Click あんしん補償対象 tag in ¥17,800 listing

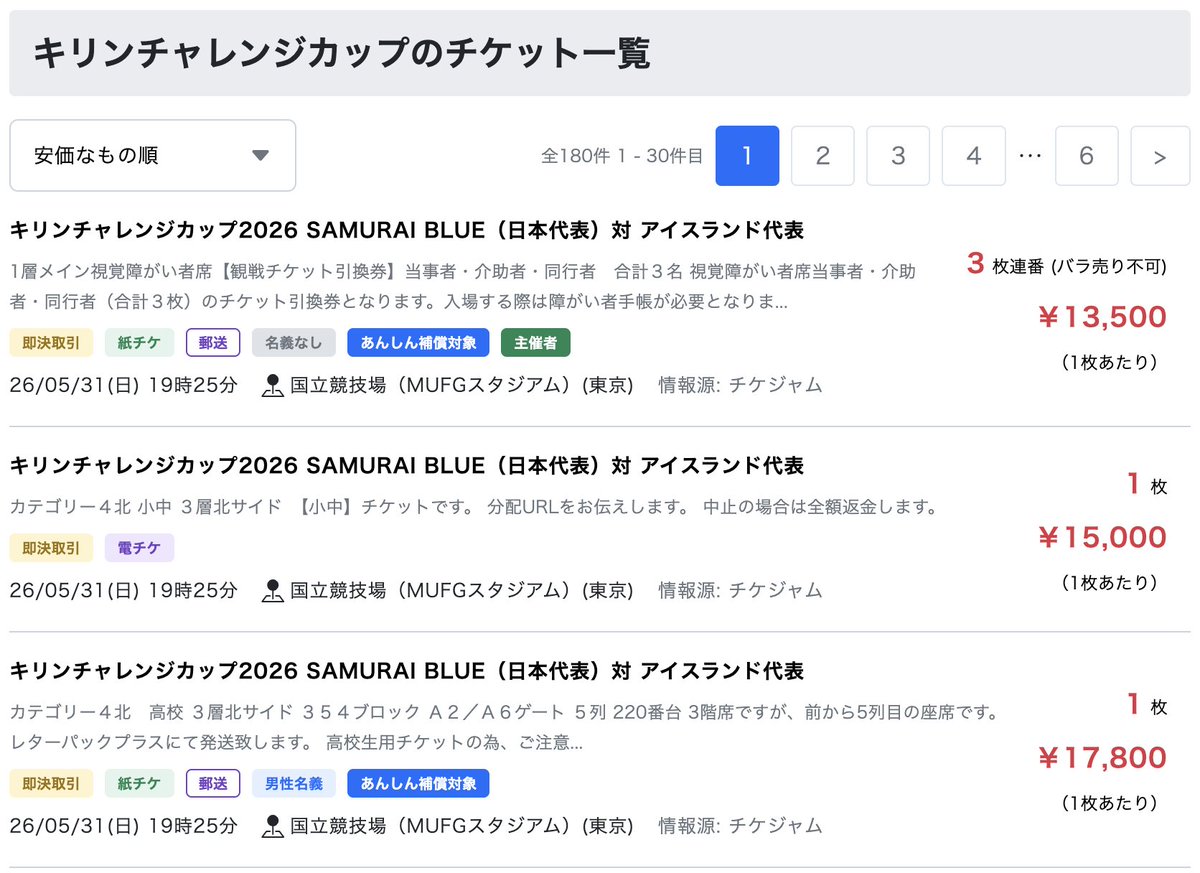point(419,784)
